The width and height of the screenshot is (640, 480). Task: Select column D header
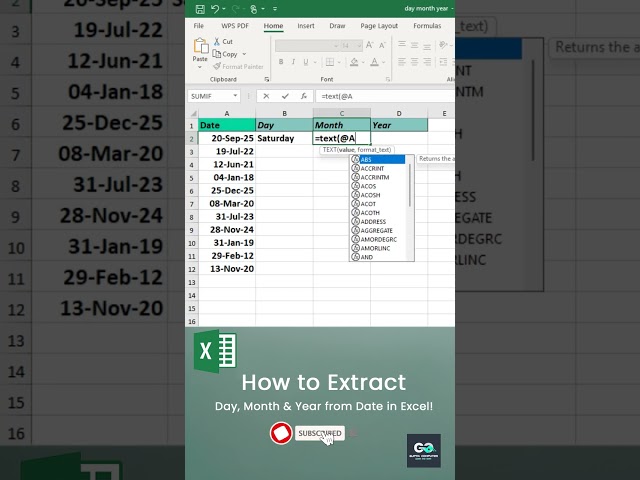pyautogui.click(x=399, y=113)
